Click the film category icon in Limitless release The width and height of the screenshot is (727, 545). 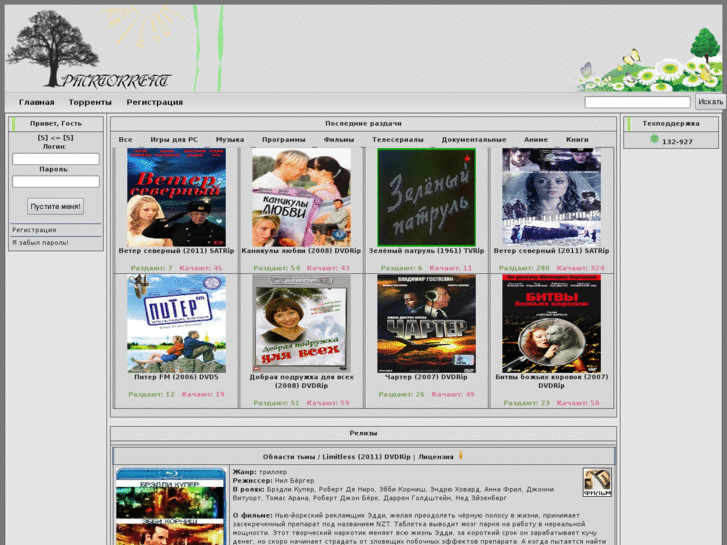[597, 482]
